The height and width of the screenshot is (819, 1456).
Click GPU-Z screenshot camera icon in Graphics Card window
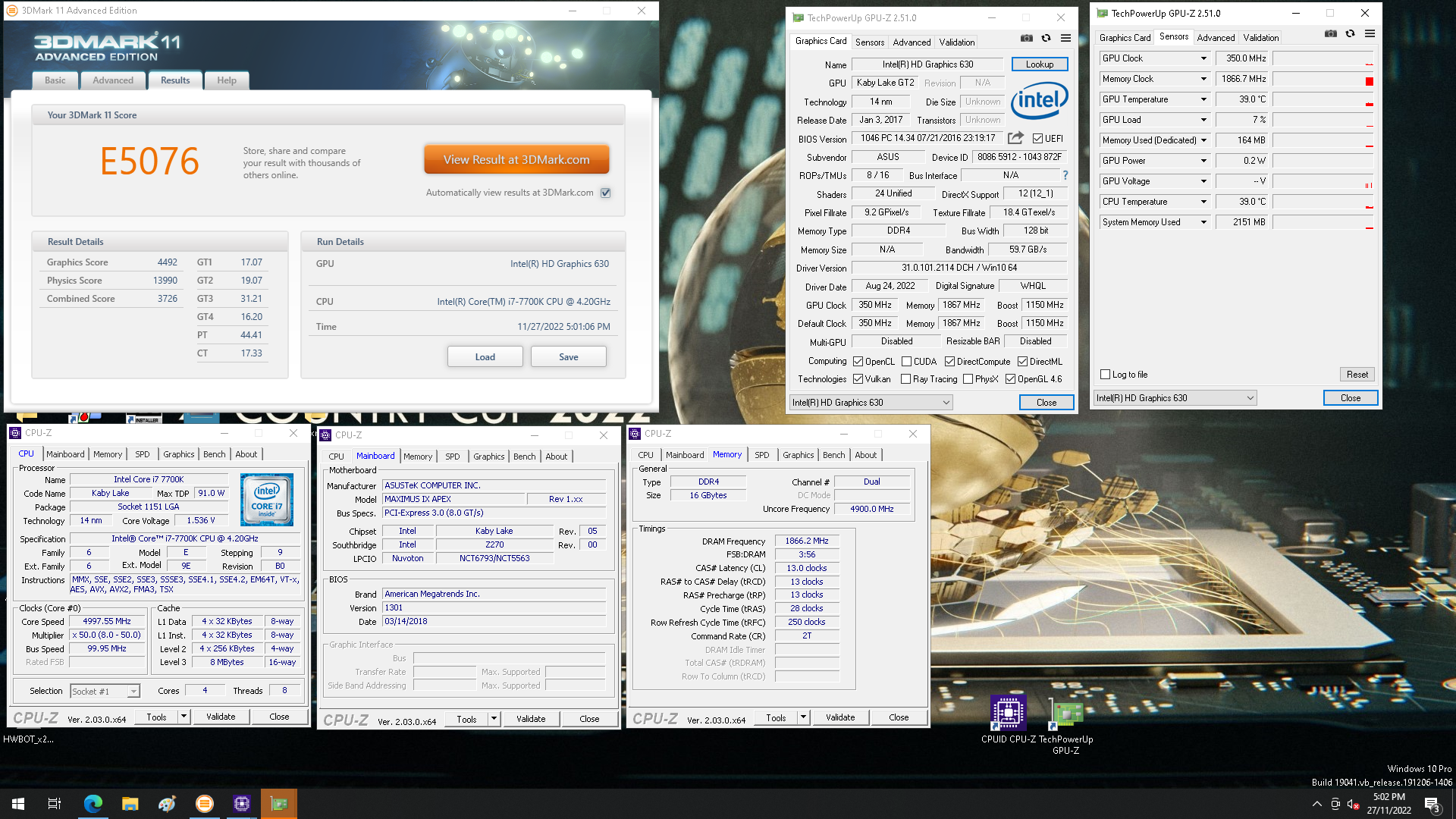click(1026, 39)
